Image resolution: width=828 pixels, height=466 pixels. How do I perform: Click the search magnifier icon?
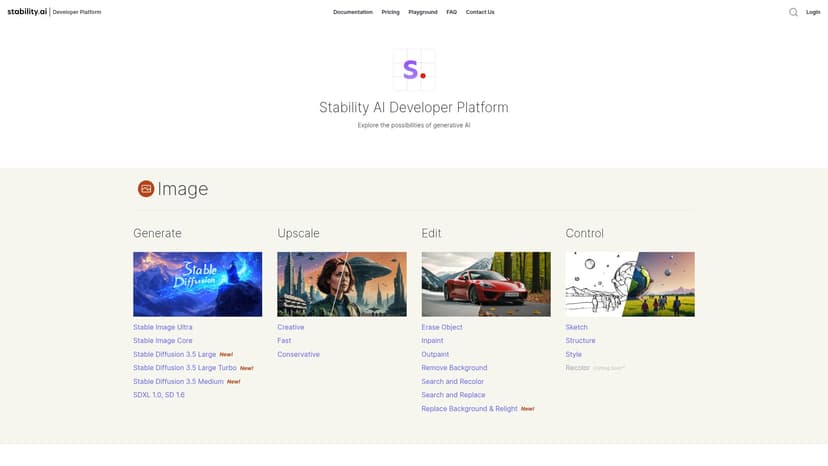point(793,12)
